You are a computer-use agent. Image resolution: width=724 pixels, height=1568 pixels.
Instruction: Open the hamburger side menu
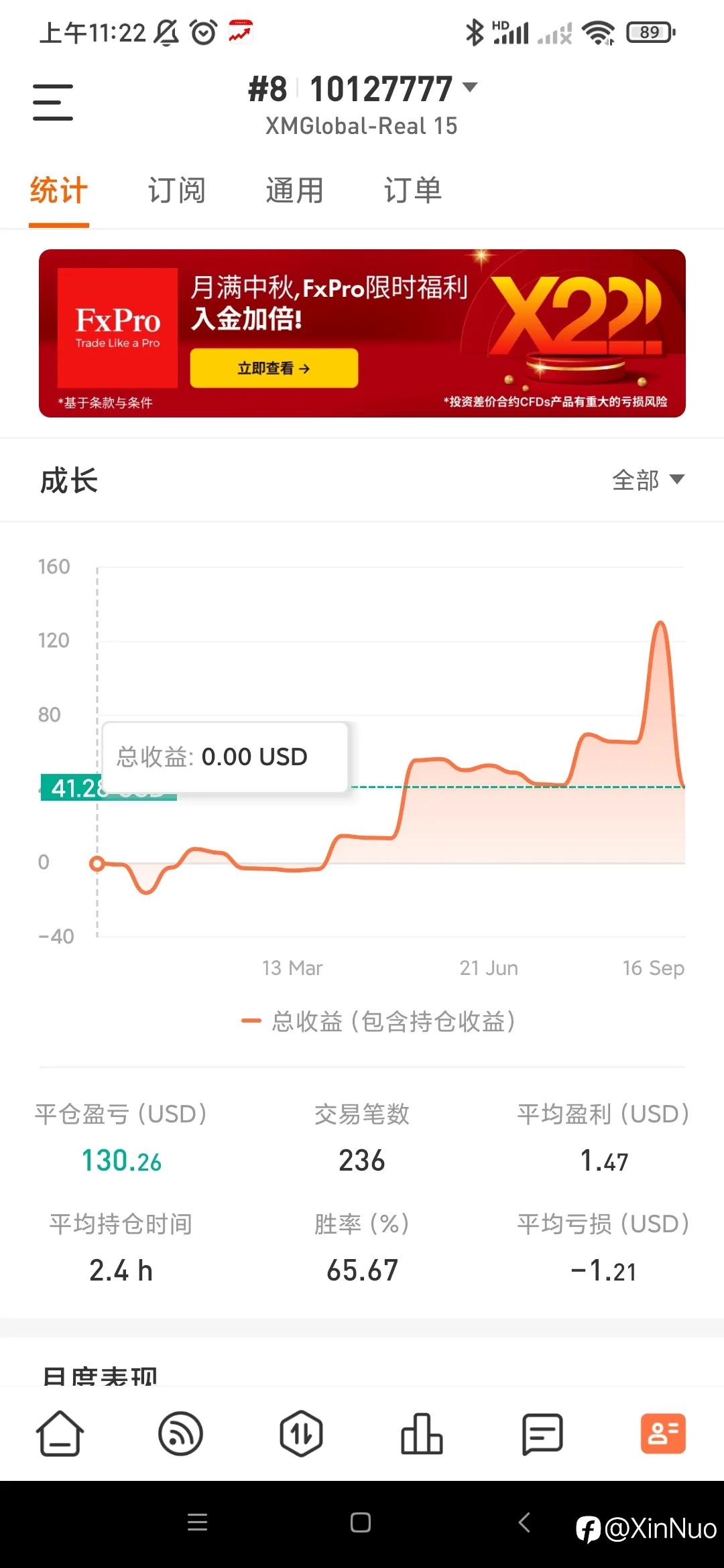pyautogui.click(x=53, y=103)
